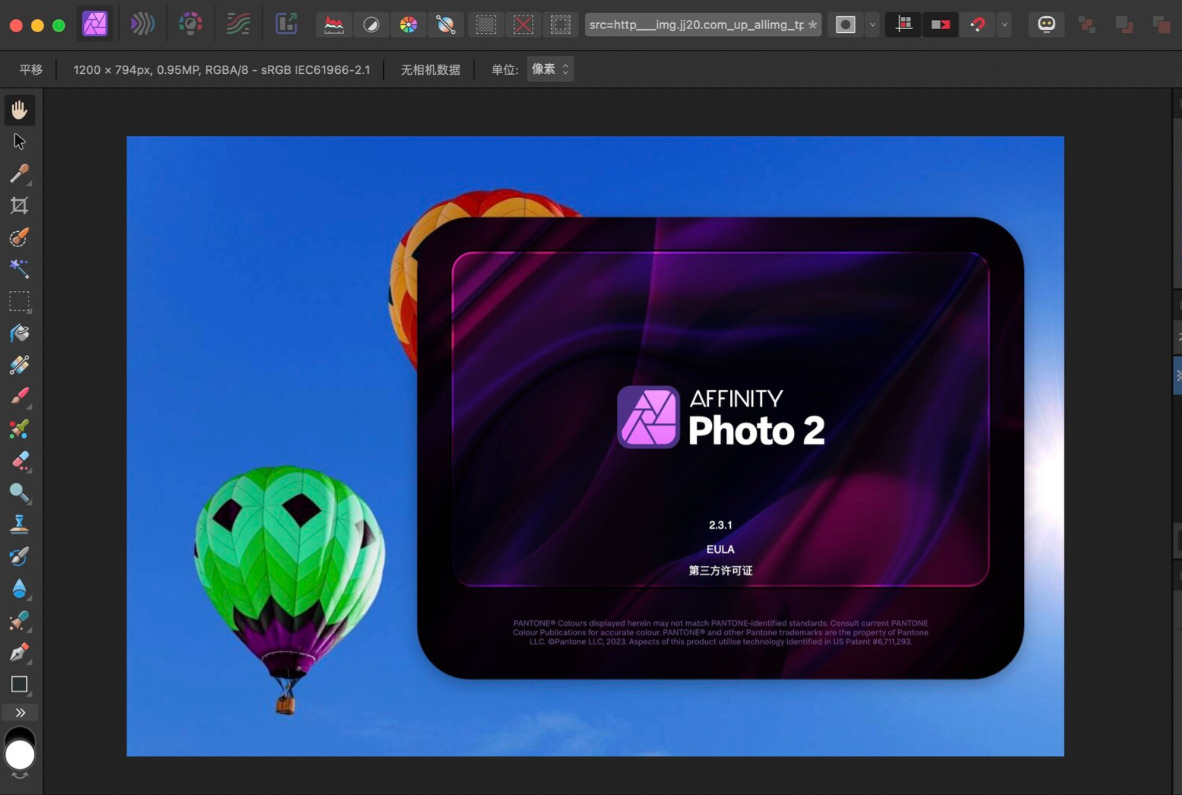Open the 第三方许可证 link

tap(720, 570)
